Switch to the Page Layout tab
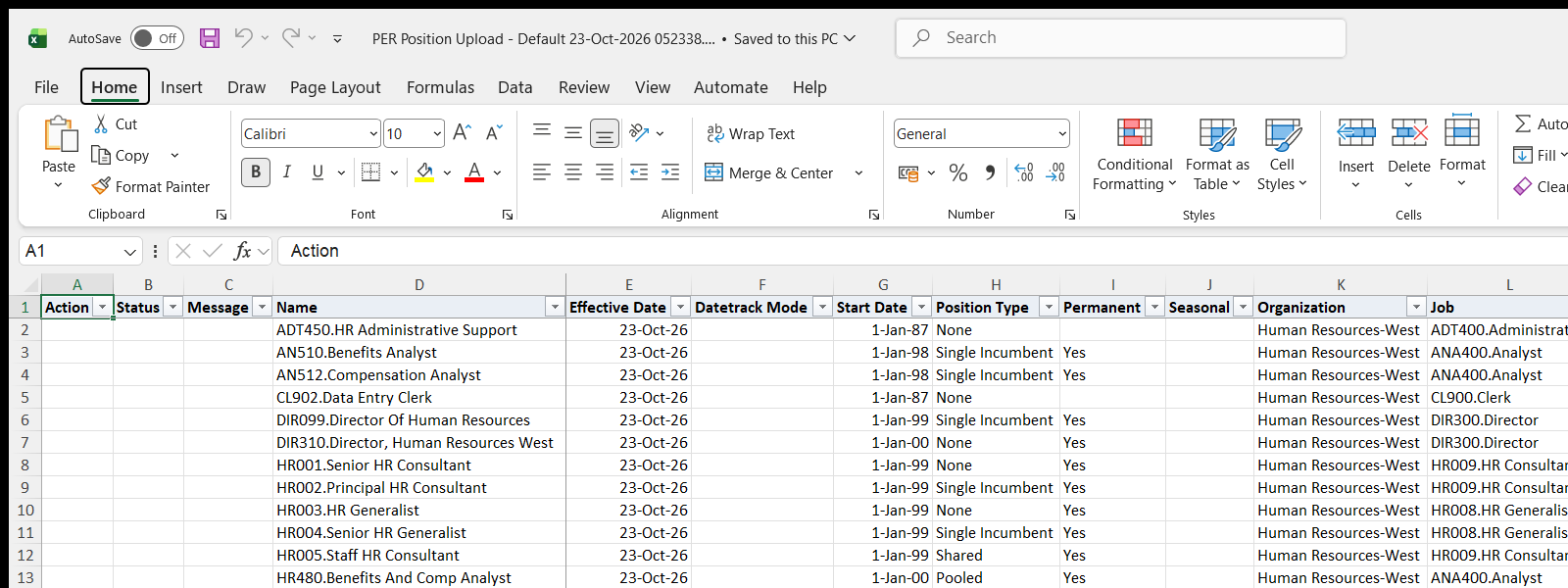 point(335,87)
